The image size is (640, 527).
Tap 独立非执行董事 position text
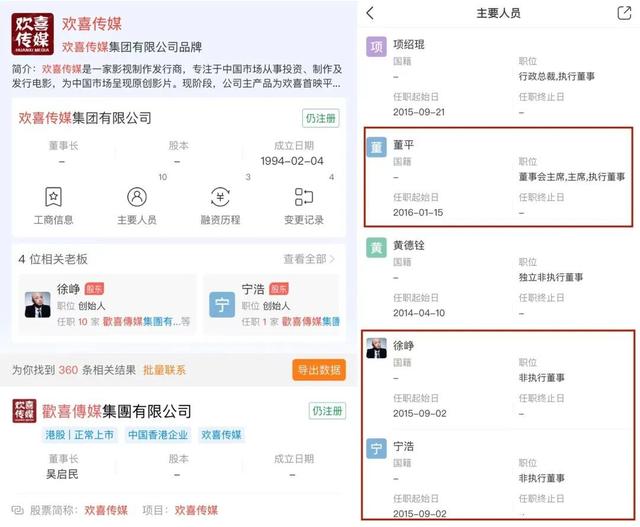coord(551,277)
